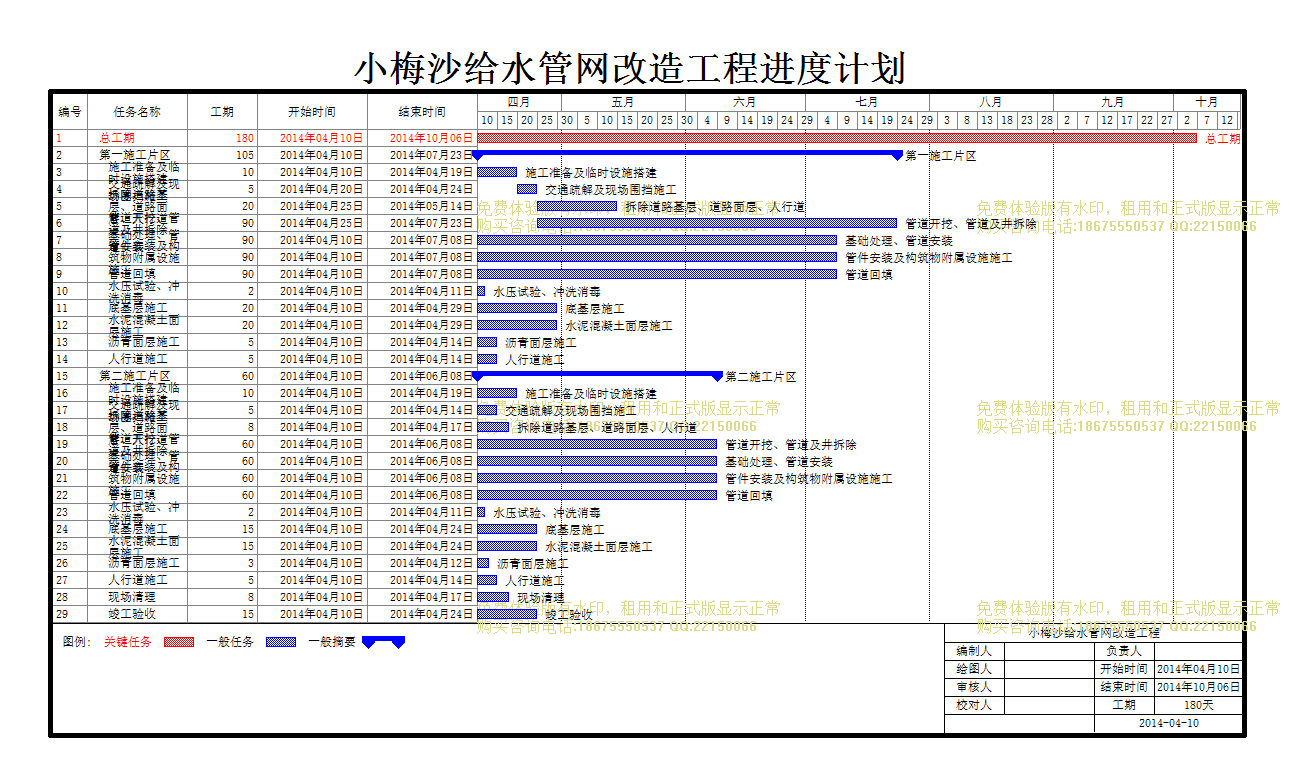Click the 第一施工片区 summary bar
Image resolution: width=1293 pixels, height=784 pixels.
687,154
